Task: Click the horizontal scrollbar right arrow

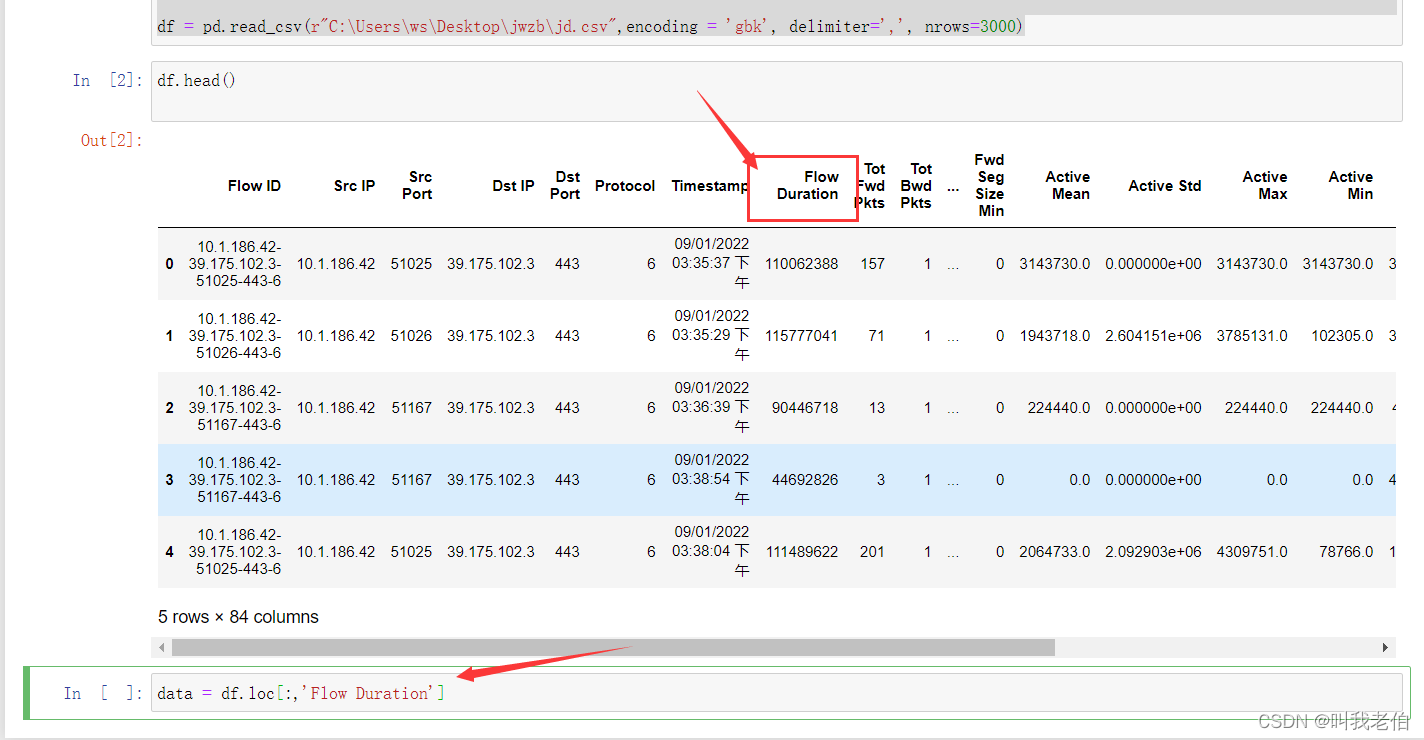Action: click(1386, 648)
